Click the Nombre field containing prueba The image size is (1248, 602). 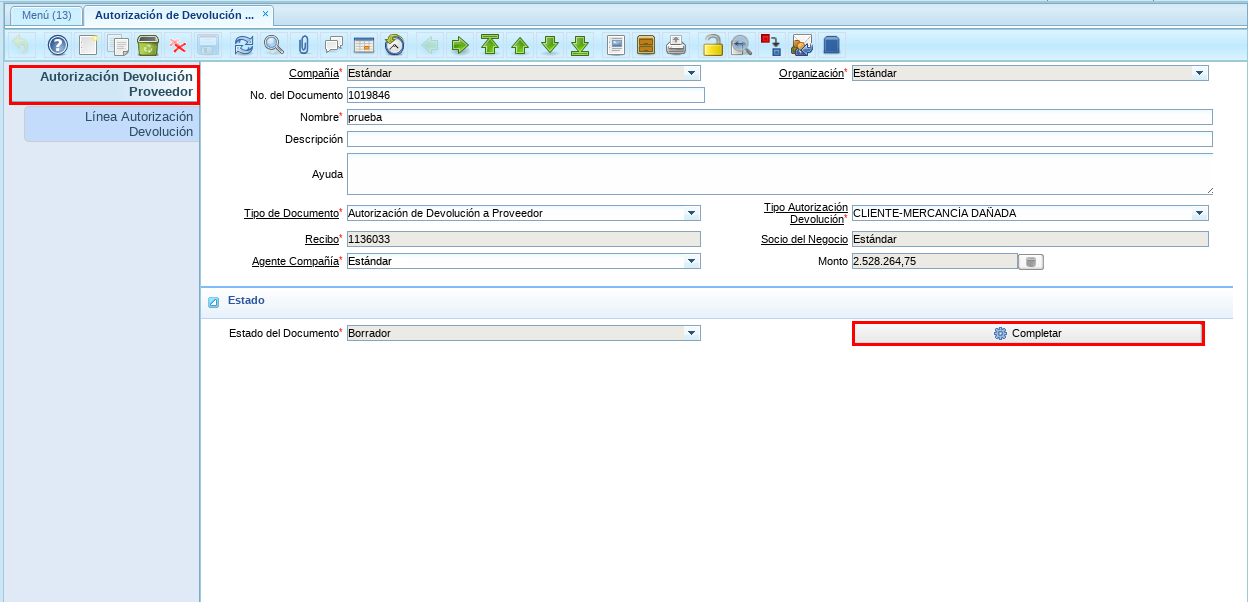click(780, 117)
